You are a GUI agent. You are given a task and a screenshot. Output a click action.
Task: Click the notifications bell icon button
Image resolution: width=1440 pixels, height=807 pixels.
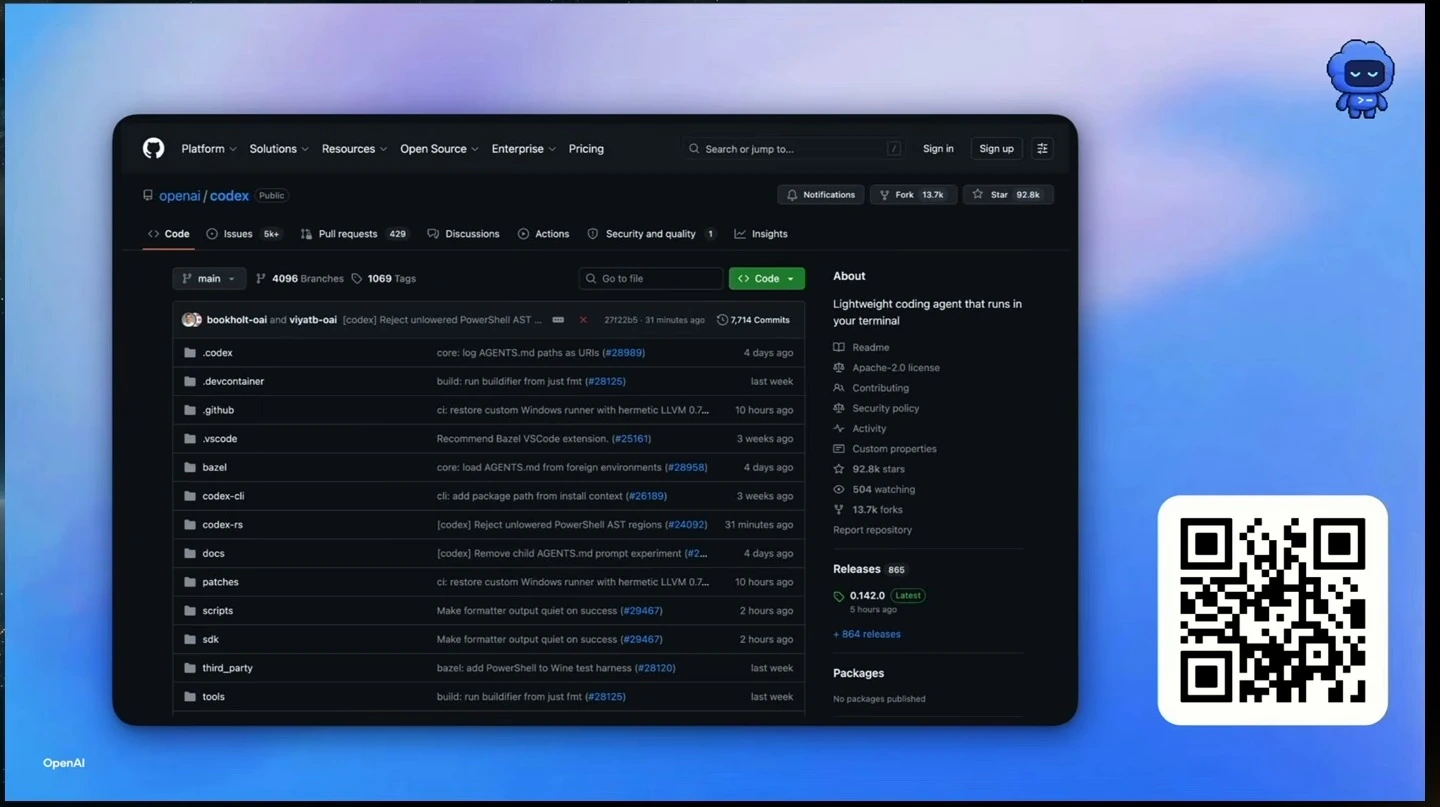point(821,195)
